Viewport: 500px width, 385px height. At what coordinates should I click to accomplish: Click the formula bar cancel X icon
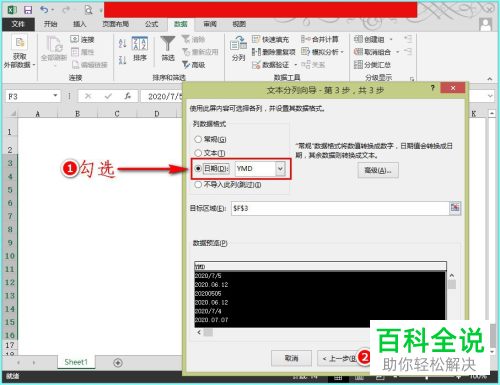tap(88, 96)
